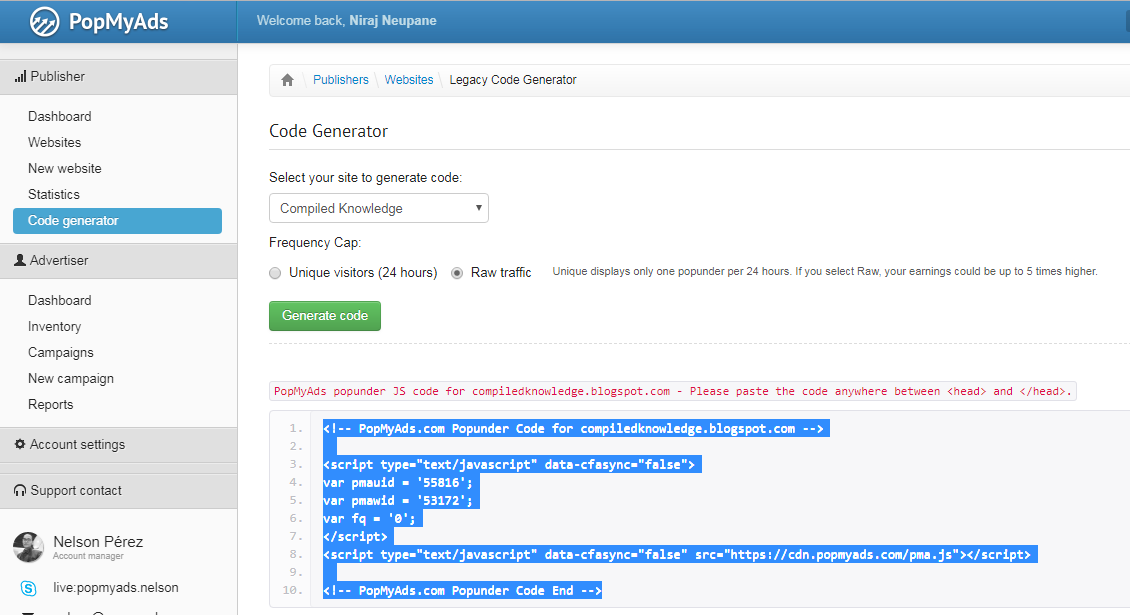
Task: Click Nelson Pérez account manager name
Action: [98, 542]
